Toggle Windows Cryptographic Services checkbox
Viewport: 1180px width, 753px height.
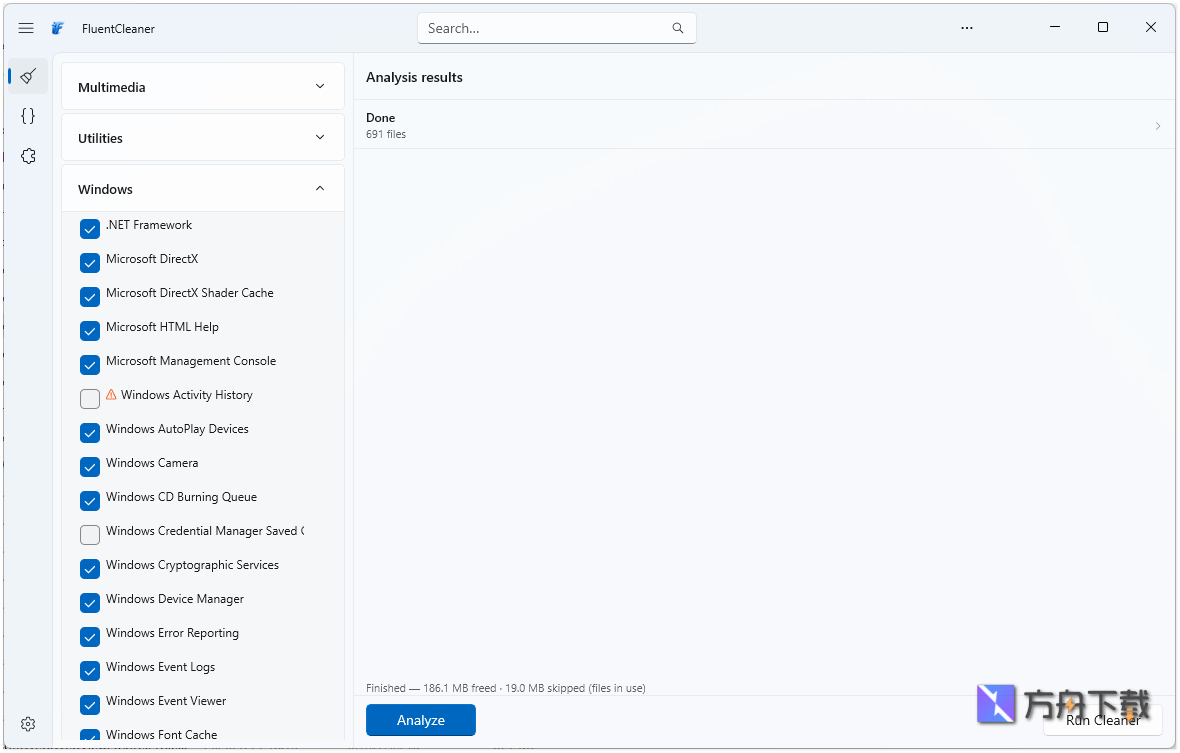90,569
